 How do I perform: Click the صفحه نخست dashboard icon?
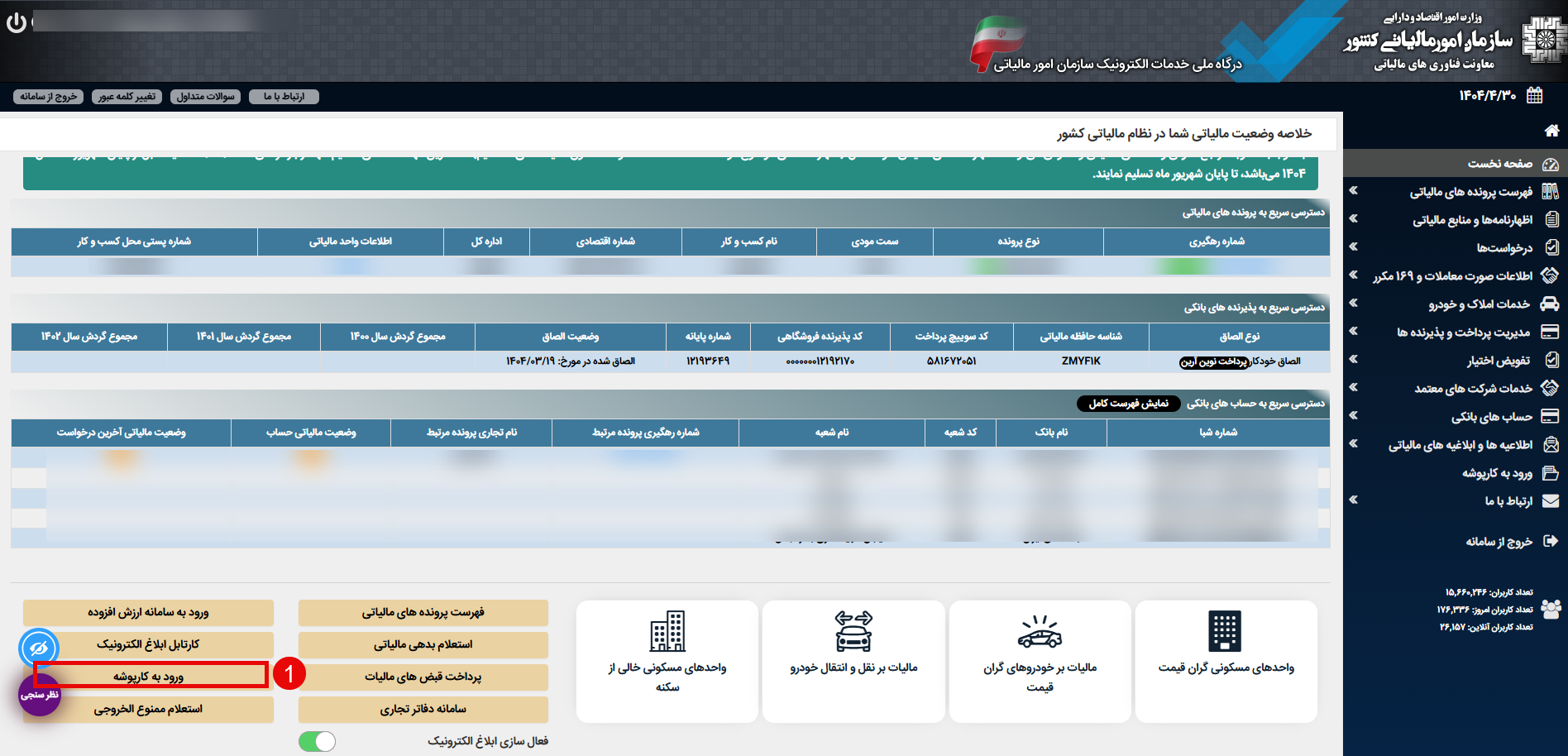[x=1551, y=165]
